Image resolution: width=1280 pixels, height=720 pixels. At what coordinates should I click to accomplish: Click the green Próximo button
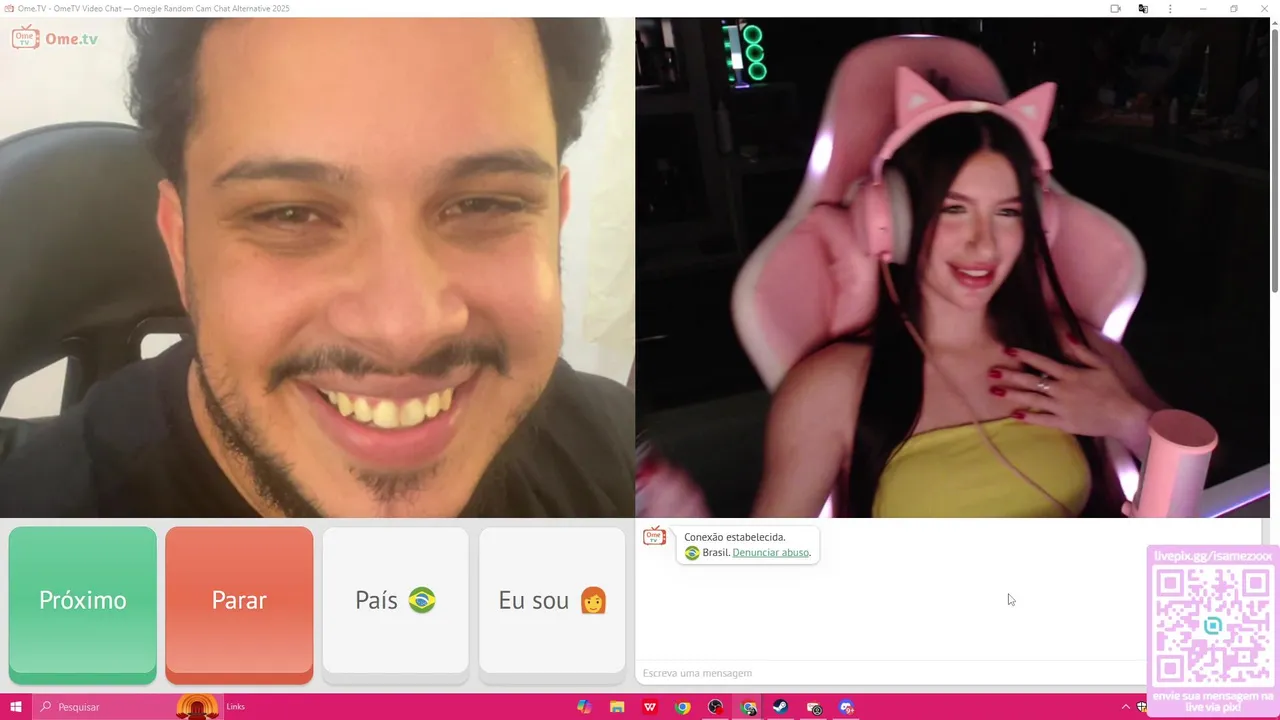pos(82,604)
